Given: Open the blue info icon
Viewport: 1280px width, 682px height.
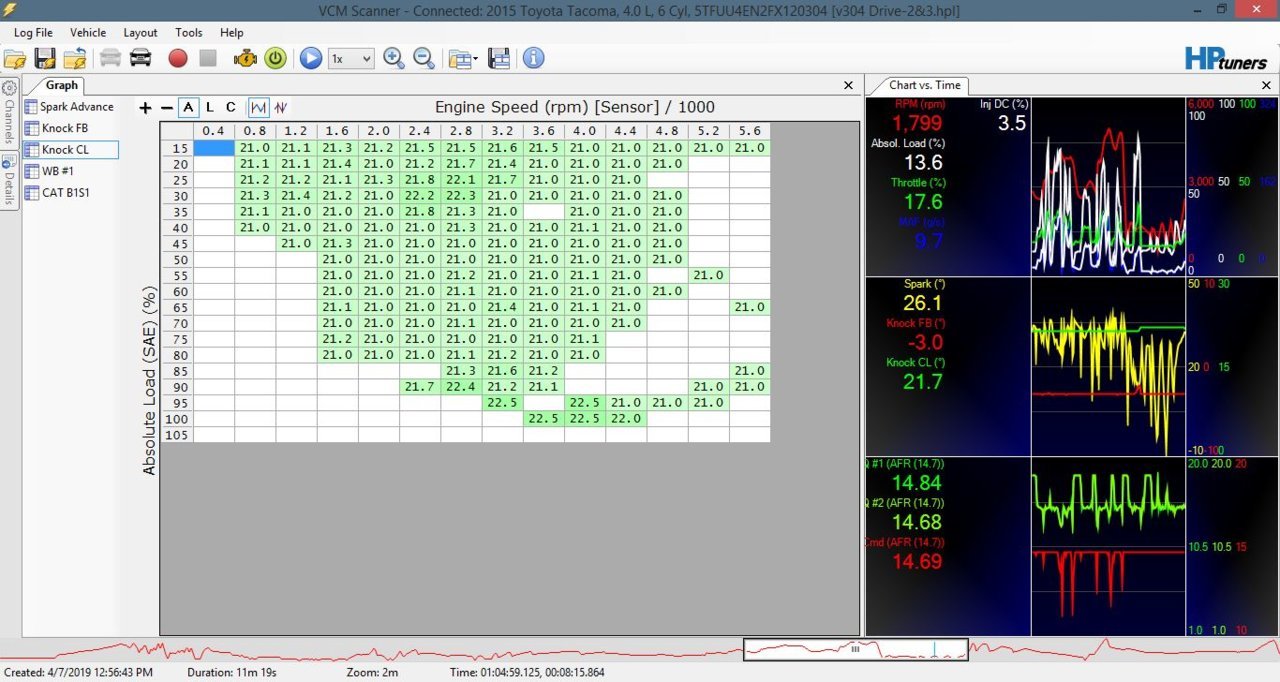Looking at the screenshot, I should pos(534,58).
